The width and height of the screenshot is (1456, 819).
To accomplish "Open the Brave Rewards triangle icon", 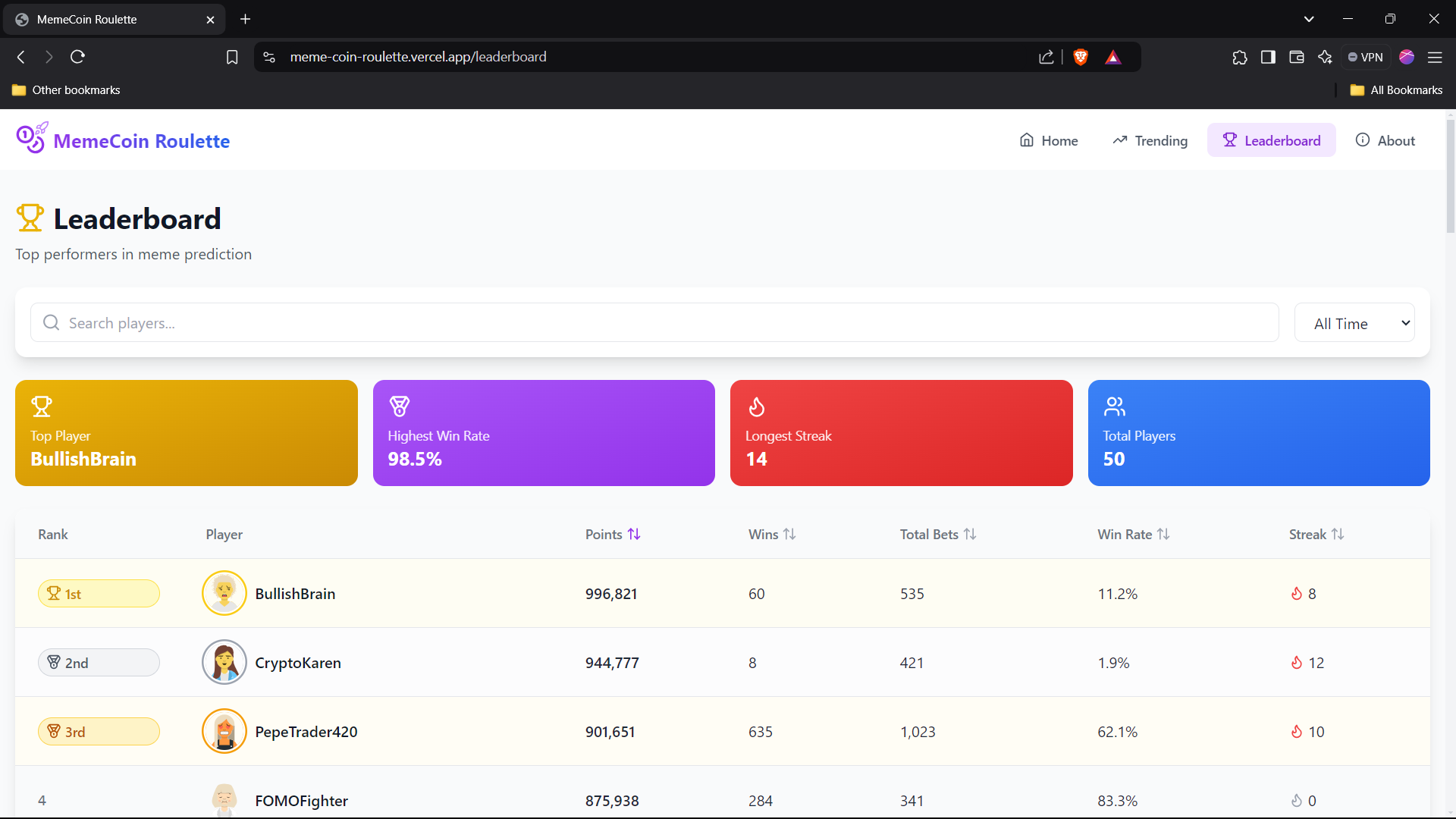I will click(1112, 57).
